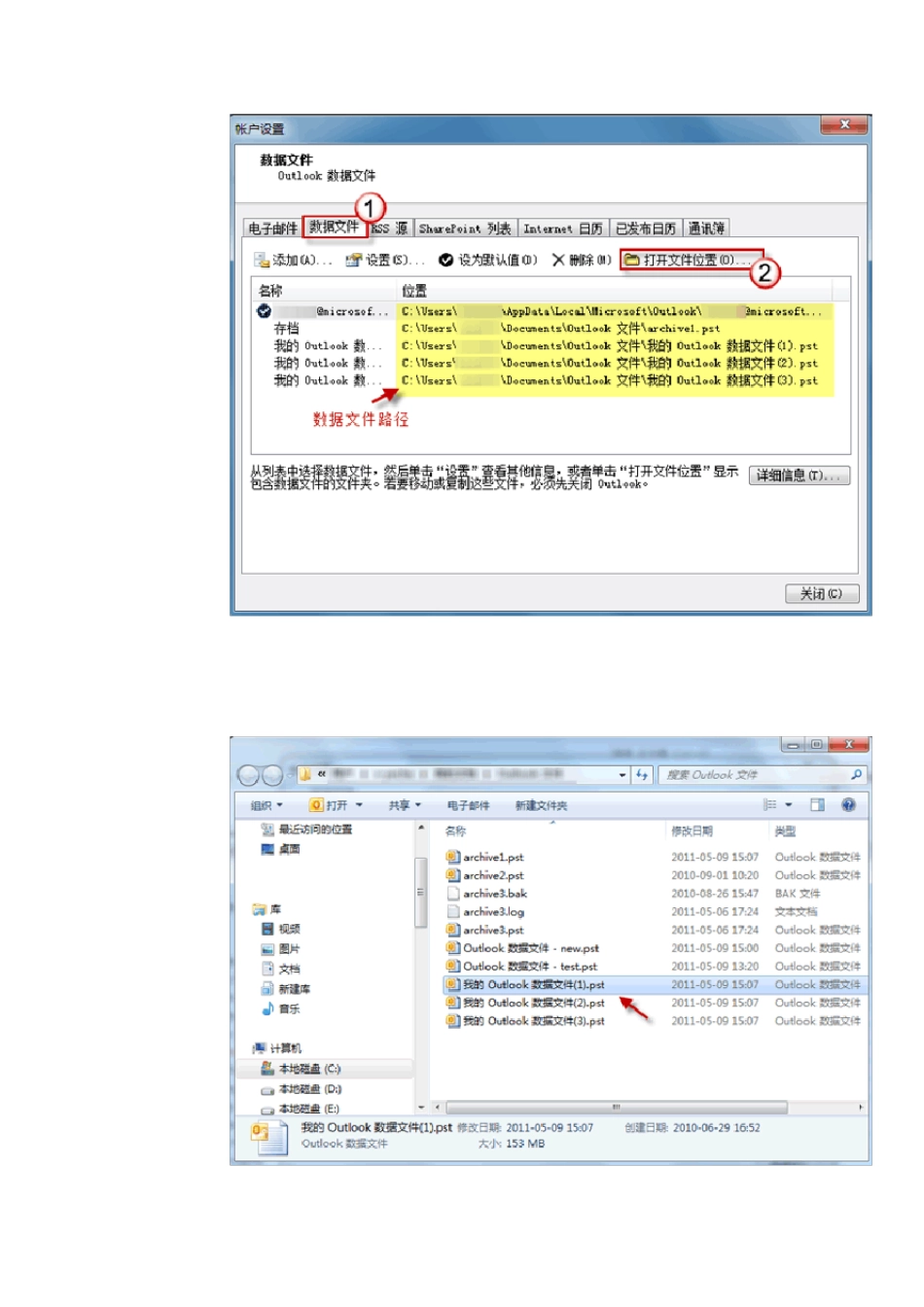
Task: Sort files by 修改日期 column header
Action: 692,831
